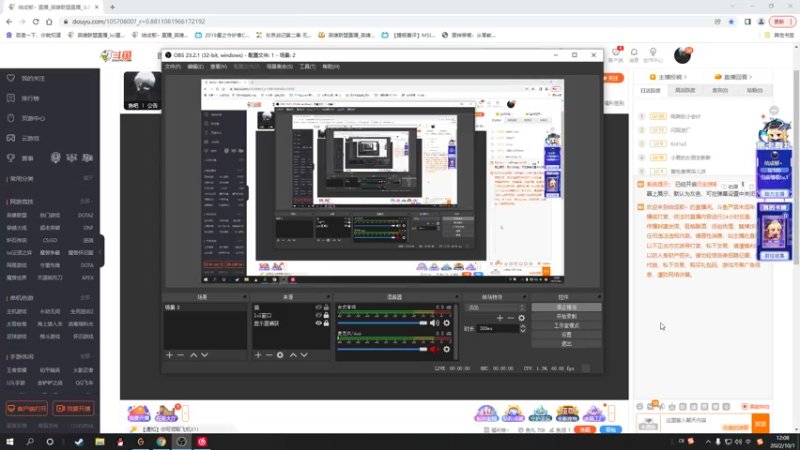
Task: Click the 赛事 trophy icon in the sidebar
Action: coord(11,158)
